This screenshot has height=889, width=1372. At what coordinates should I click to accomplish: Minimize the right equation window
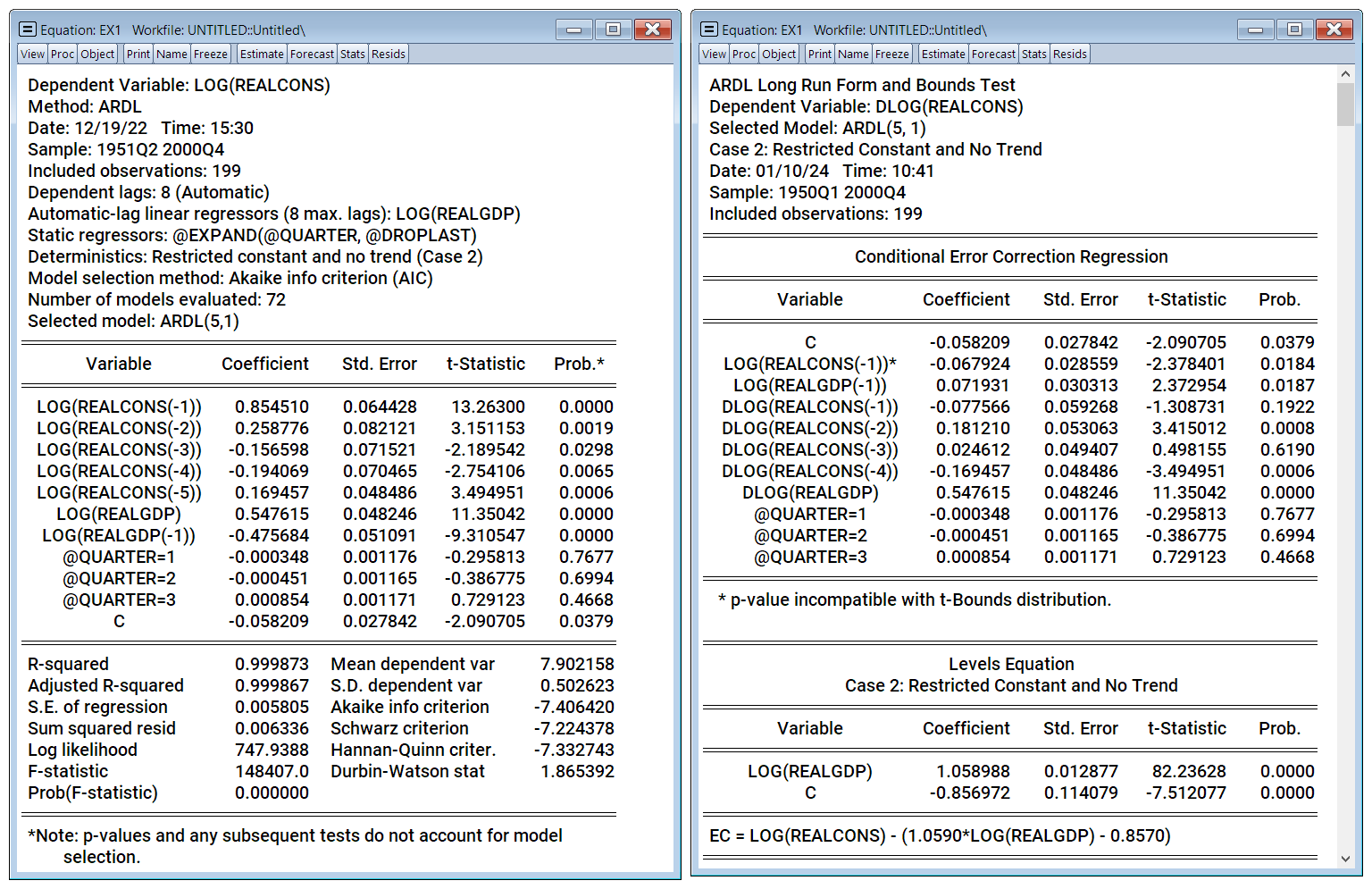1256,29
